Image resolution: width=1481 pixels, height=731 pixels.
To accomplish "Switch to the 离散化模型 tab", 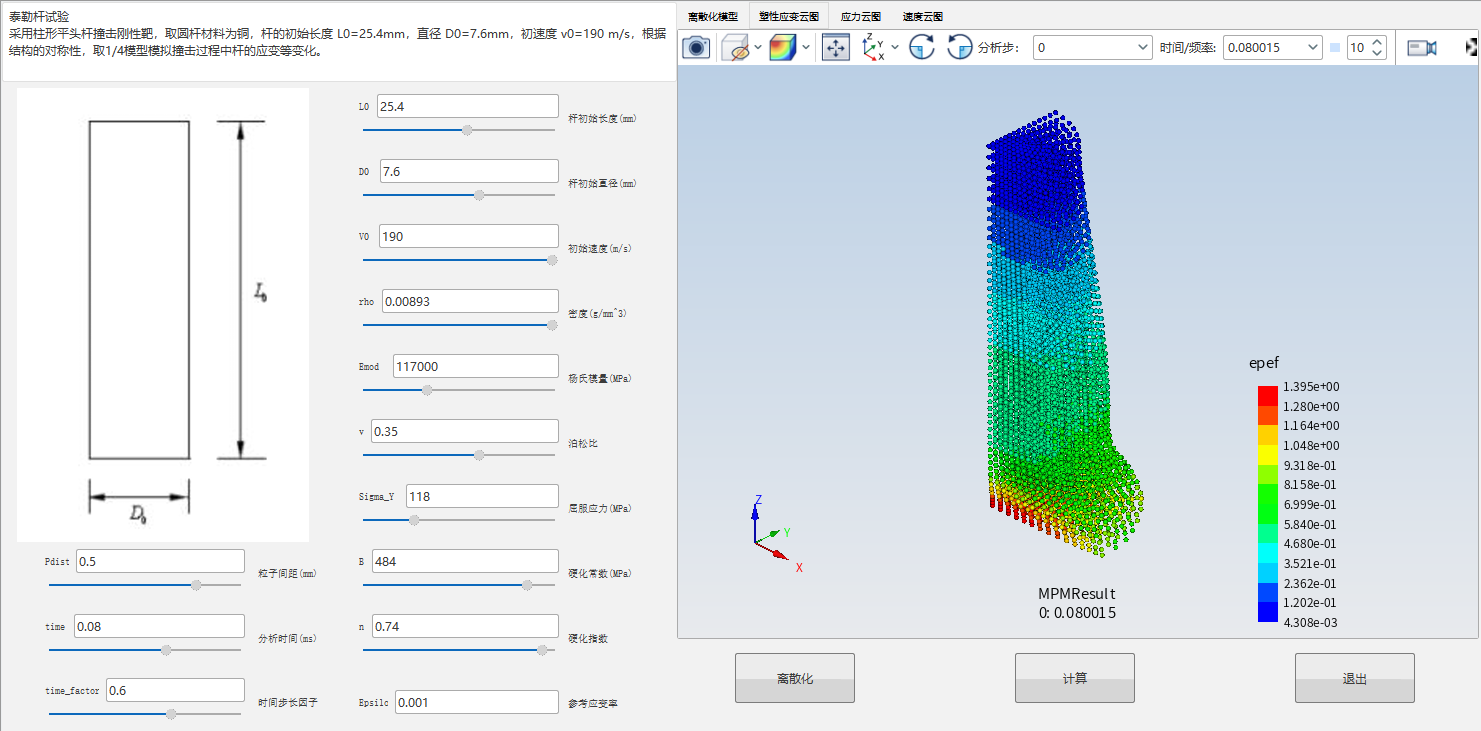I will coord(712,17).
